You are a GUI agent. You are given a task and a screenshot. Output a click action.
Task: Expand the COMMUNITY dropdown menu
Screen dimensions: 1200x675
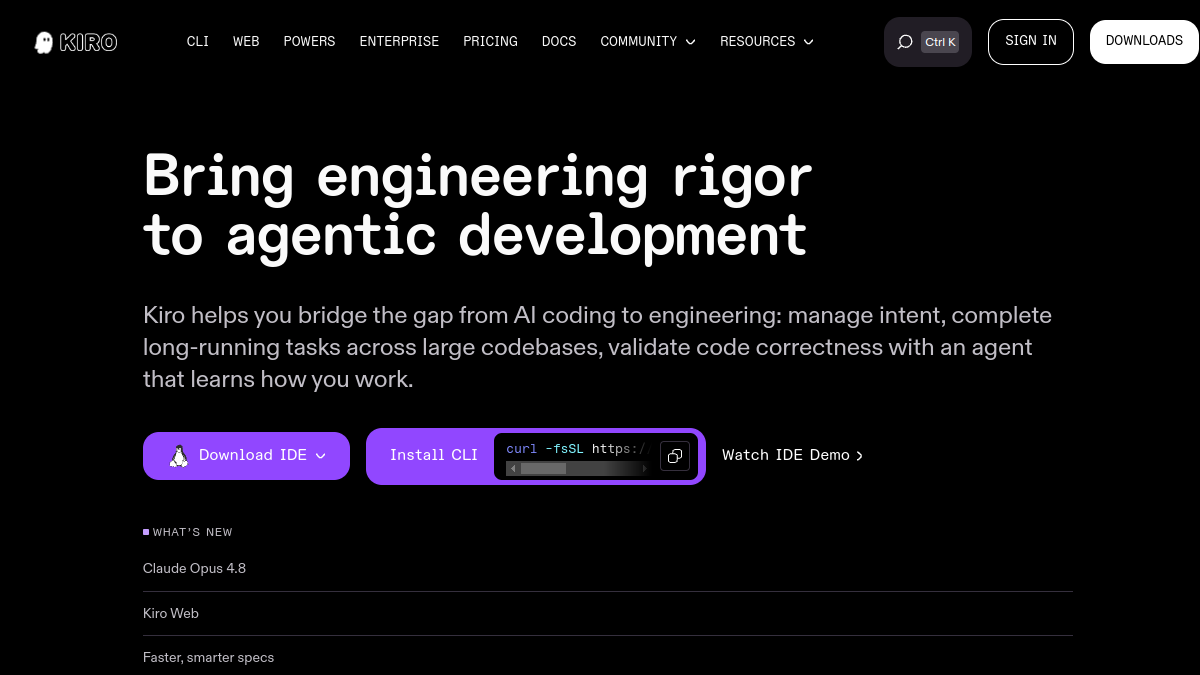click(648, 42)
